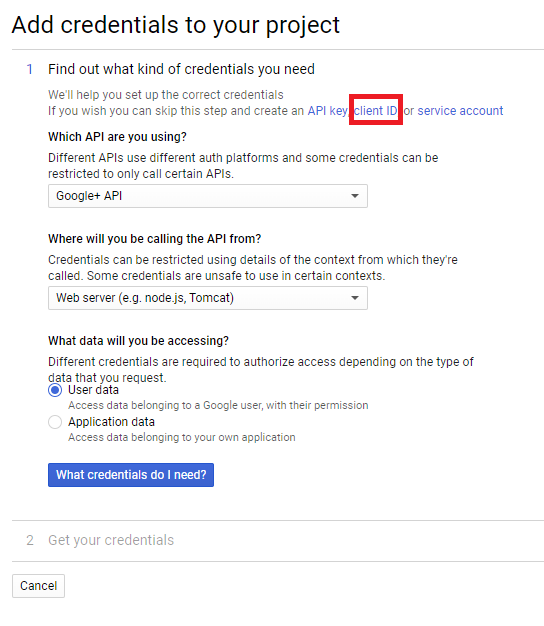Click the step 2 number indicator

[x=30, y=540]
